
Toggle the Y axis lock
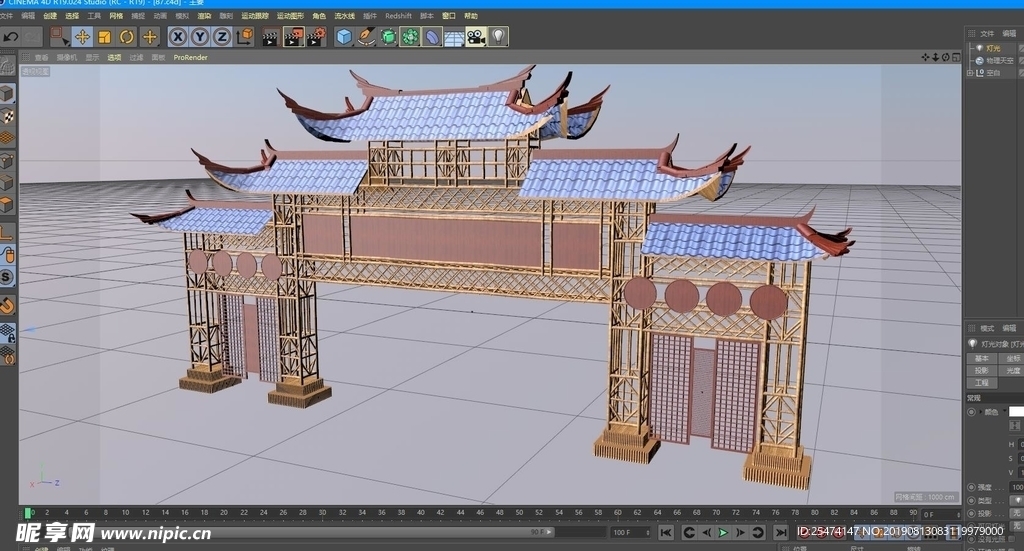click(x=200, y=37)
